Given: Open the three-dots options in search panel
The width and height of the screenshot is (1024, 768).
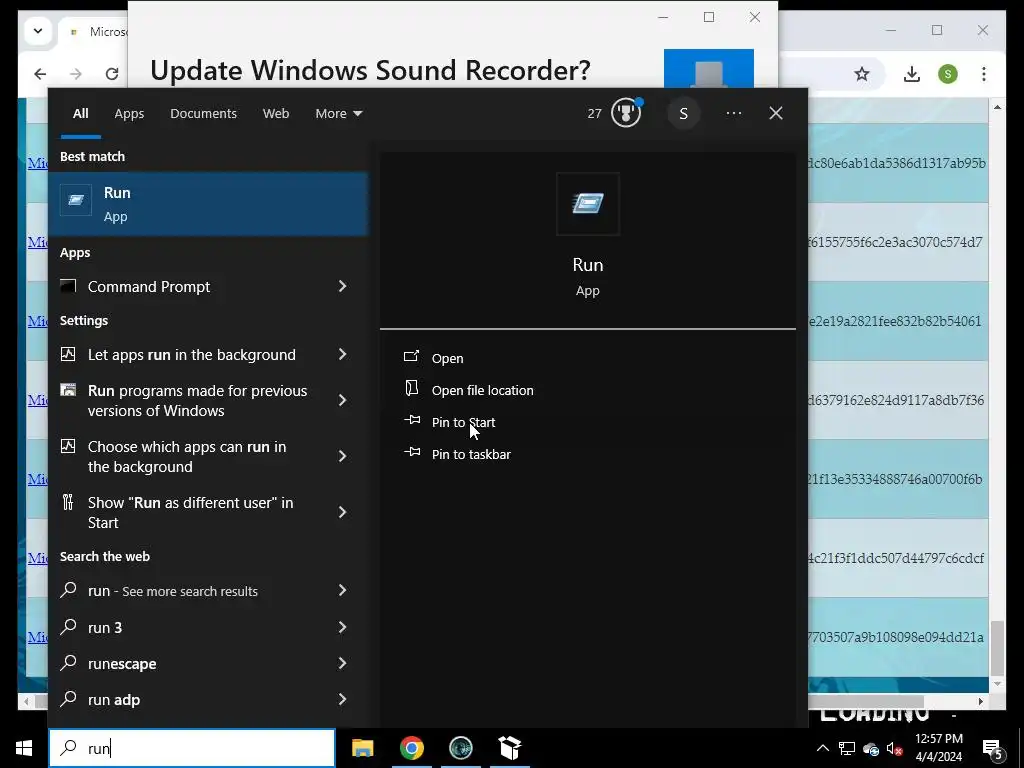Looking at the screenshot, I should pyautogui.click(x=734, y=113).
